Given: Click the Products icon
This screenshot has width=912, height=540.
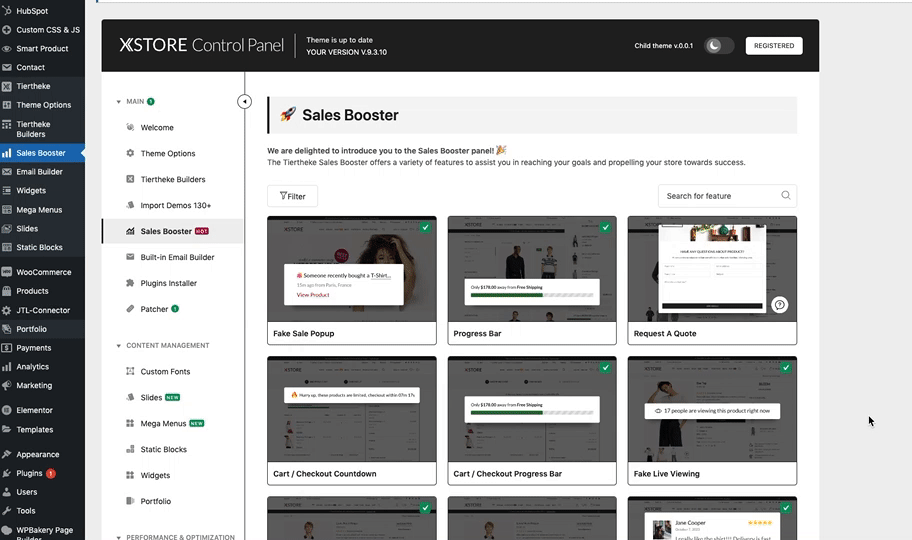Looking at the screenshot, I should (x=7, y=291).
